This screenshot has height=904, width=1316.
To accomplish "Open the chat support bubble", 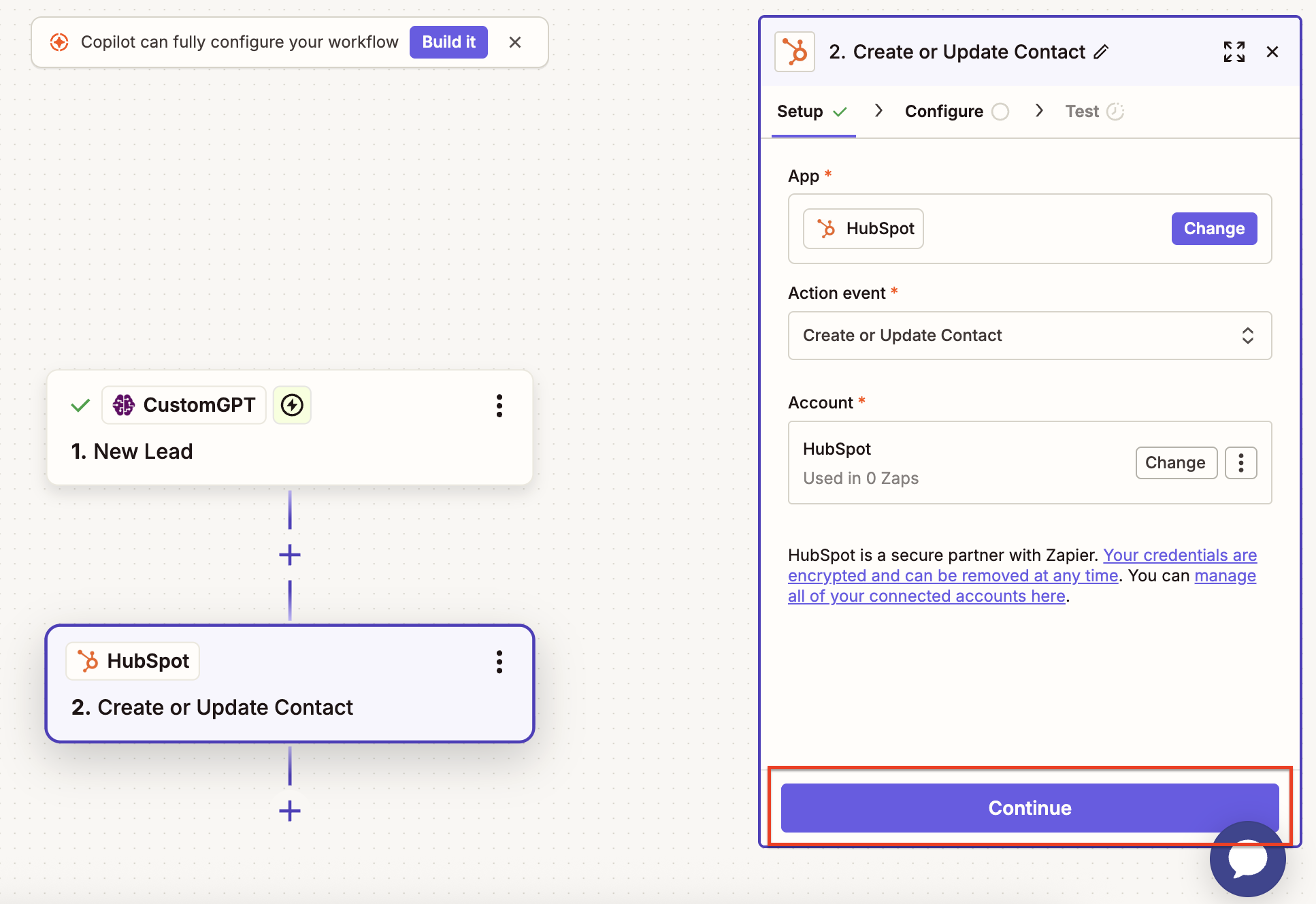I will (1247, 859).
